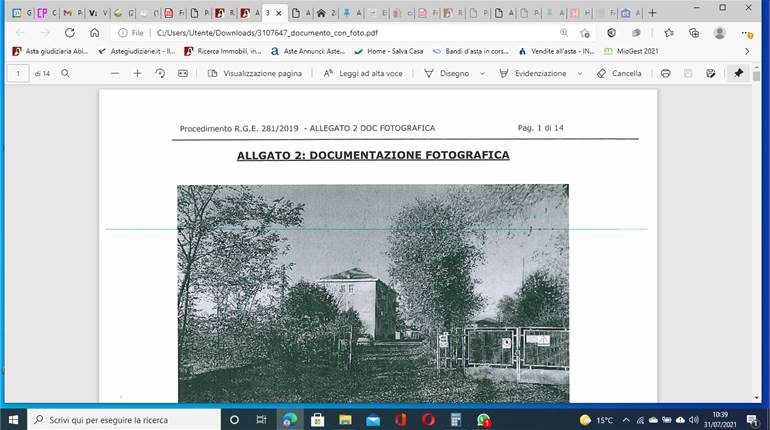
Task: Print the PDF document
Action: [665, 73]
